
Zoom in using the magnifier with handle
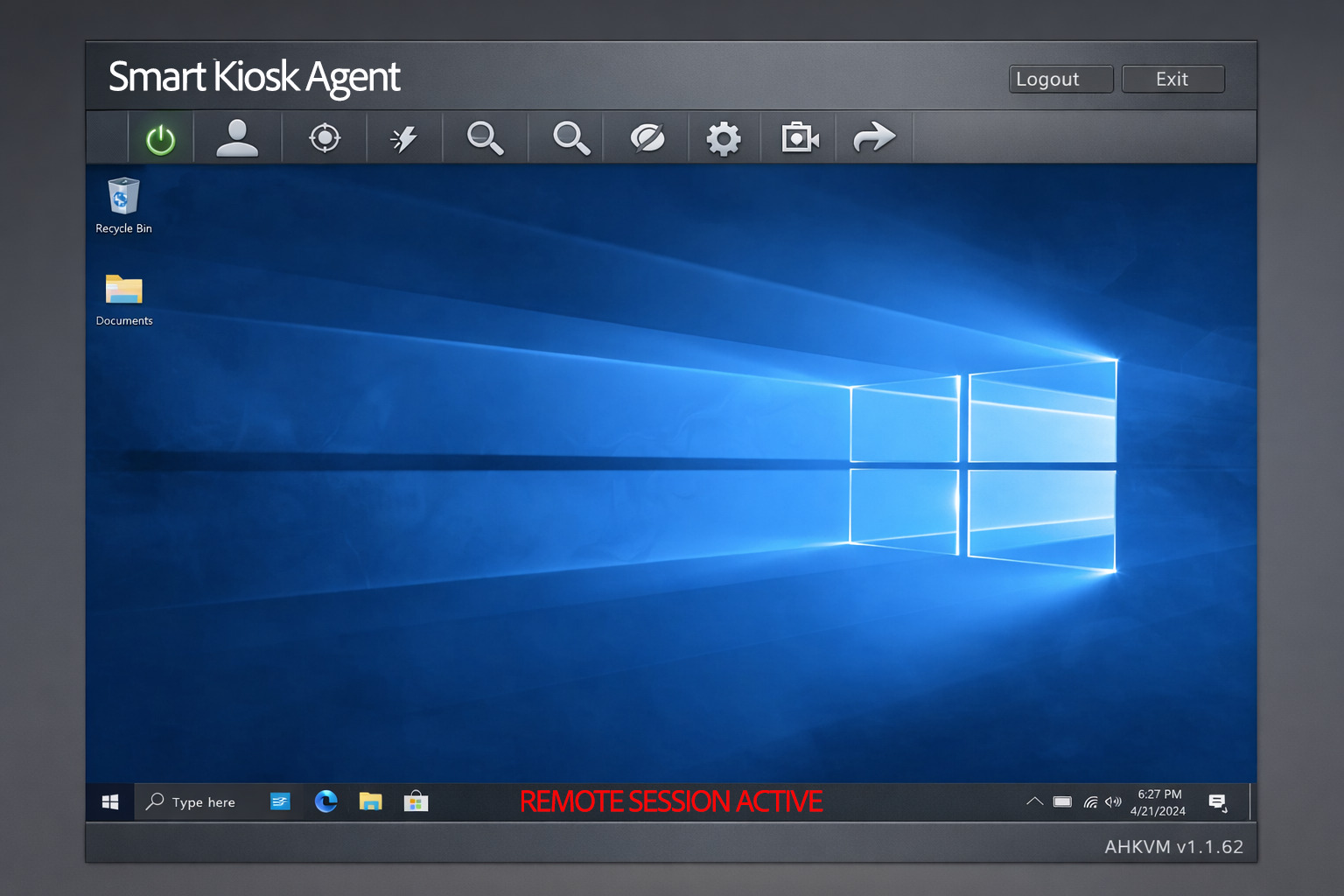486,137
